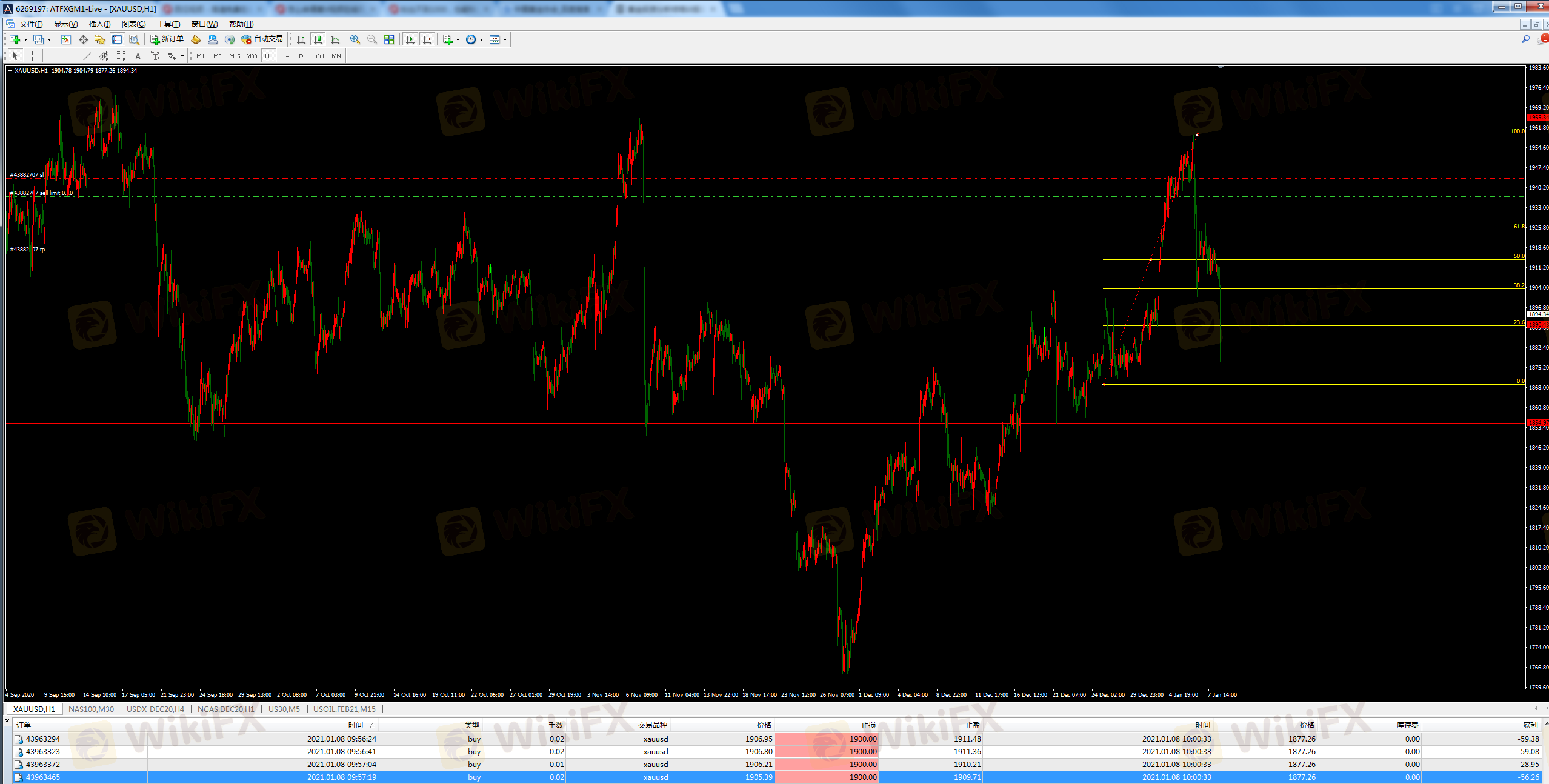Switch to the NAS100,M30 chart tab
This screenshot has height=784, width=1549.
(91, 709)
